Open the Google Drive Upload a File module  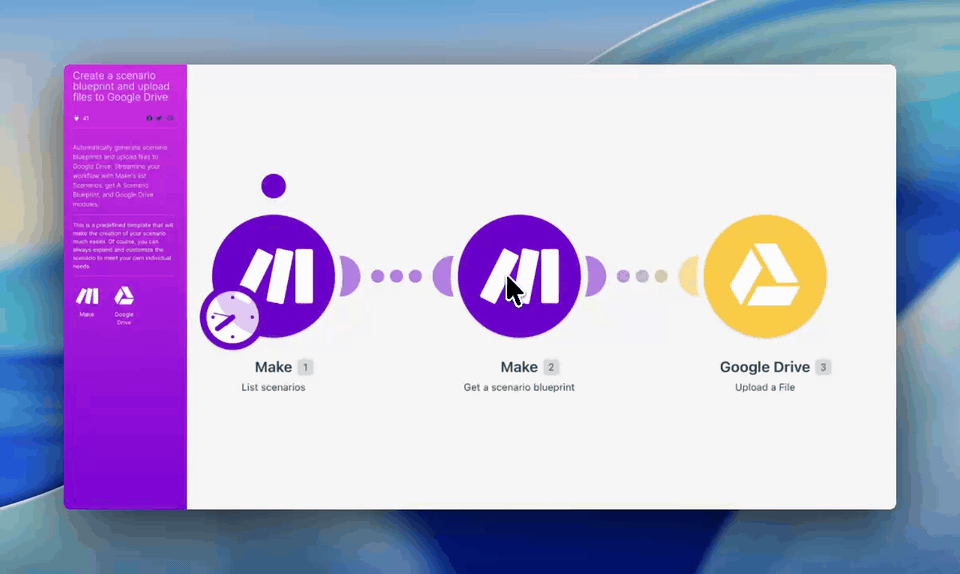click(765, 275)
